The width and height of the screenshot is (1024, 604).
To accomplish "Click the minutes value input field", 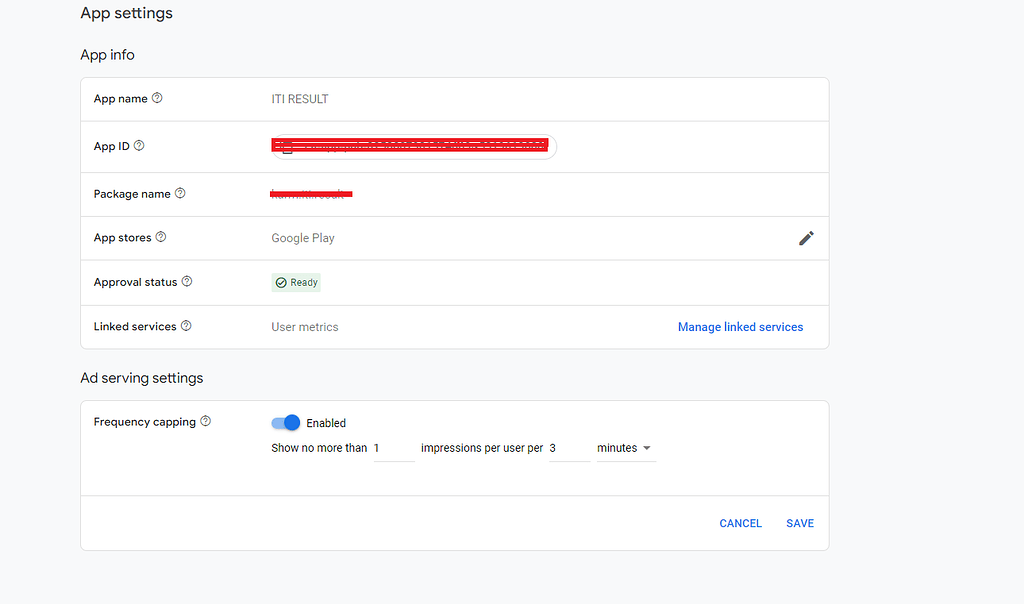I will point(568,448).
